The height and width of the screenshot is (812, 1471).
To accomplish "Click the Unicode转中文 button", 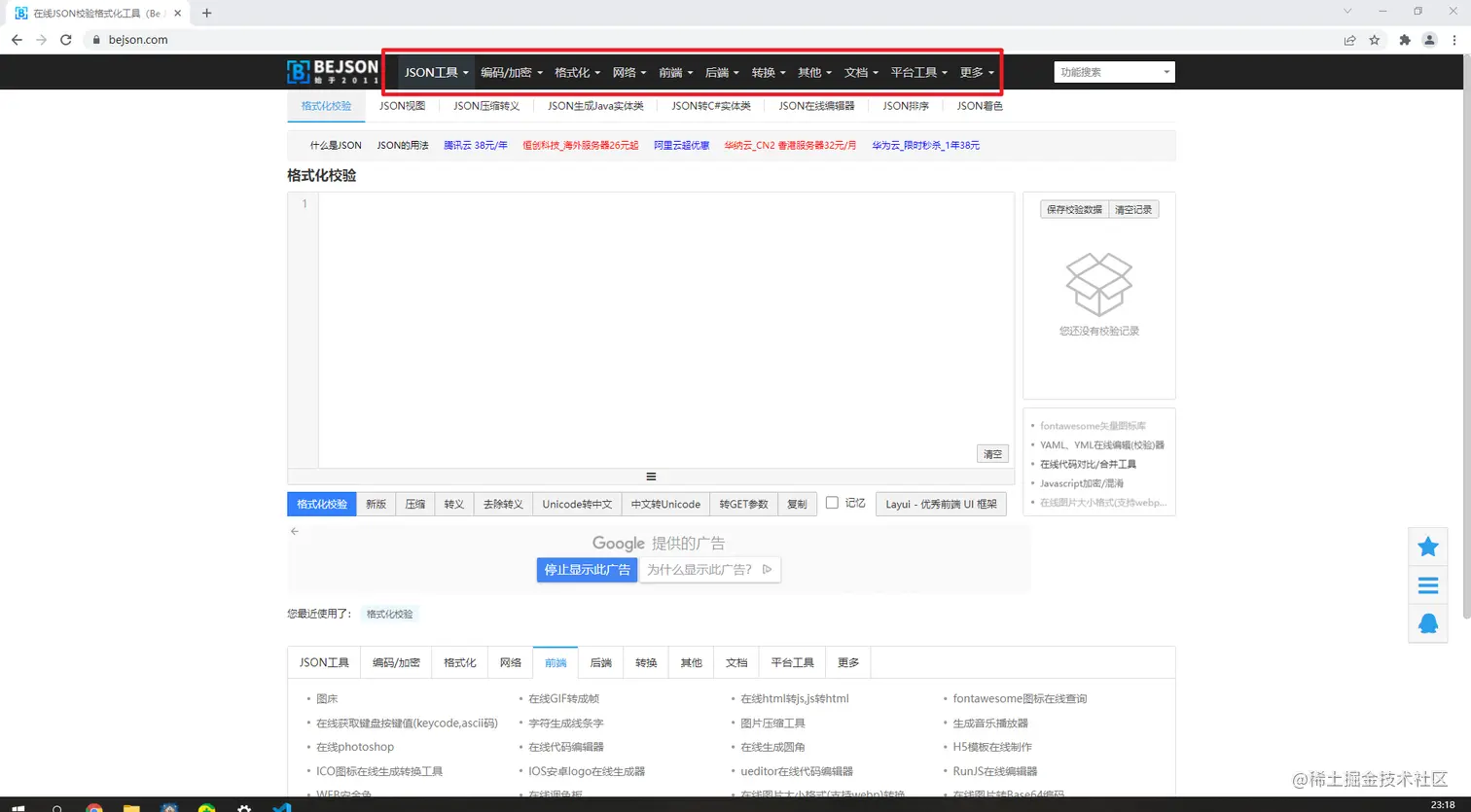I will [x=577, y=504].
